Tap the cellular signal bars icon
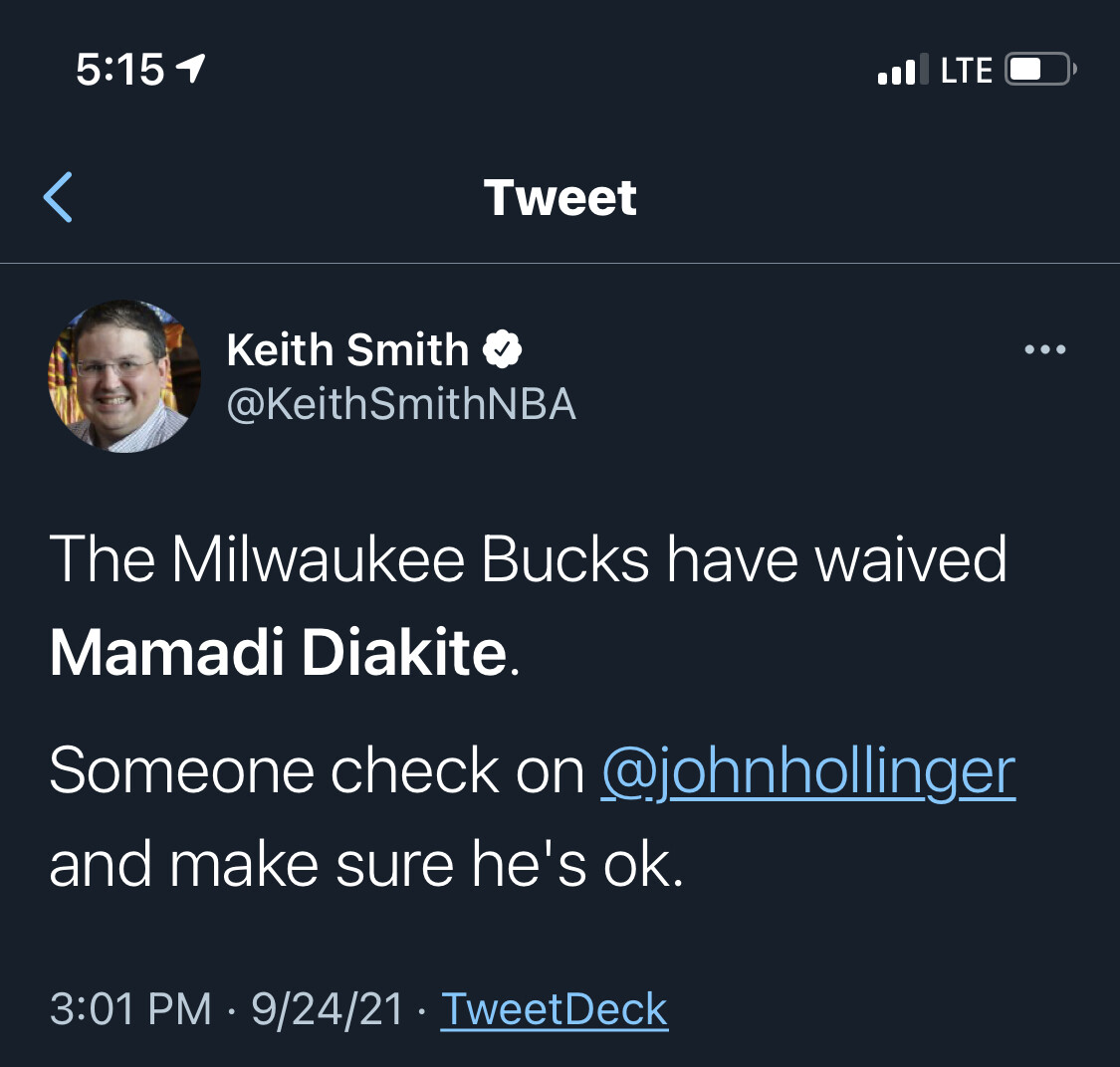The height and width of the screenshot is (1067, 1120). 902,70
